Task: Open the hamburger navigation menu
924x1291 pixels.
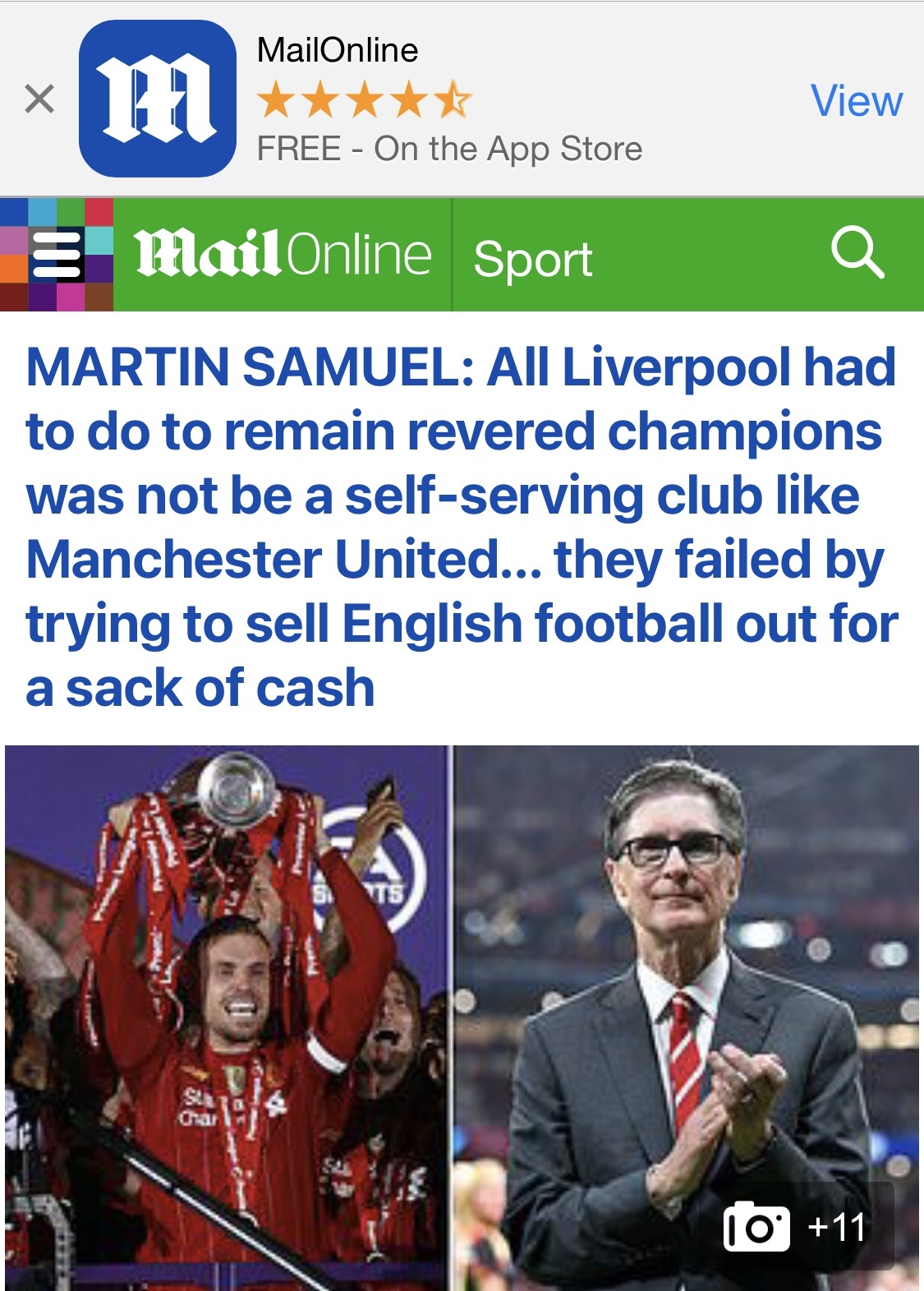Action: 57,256
